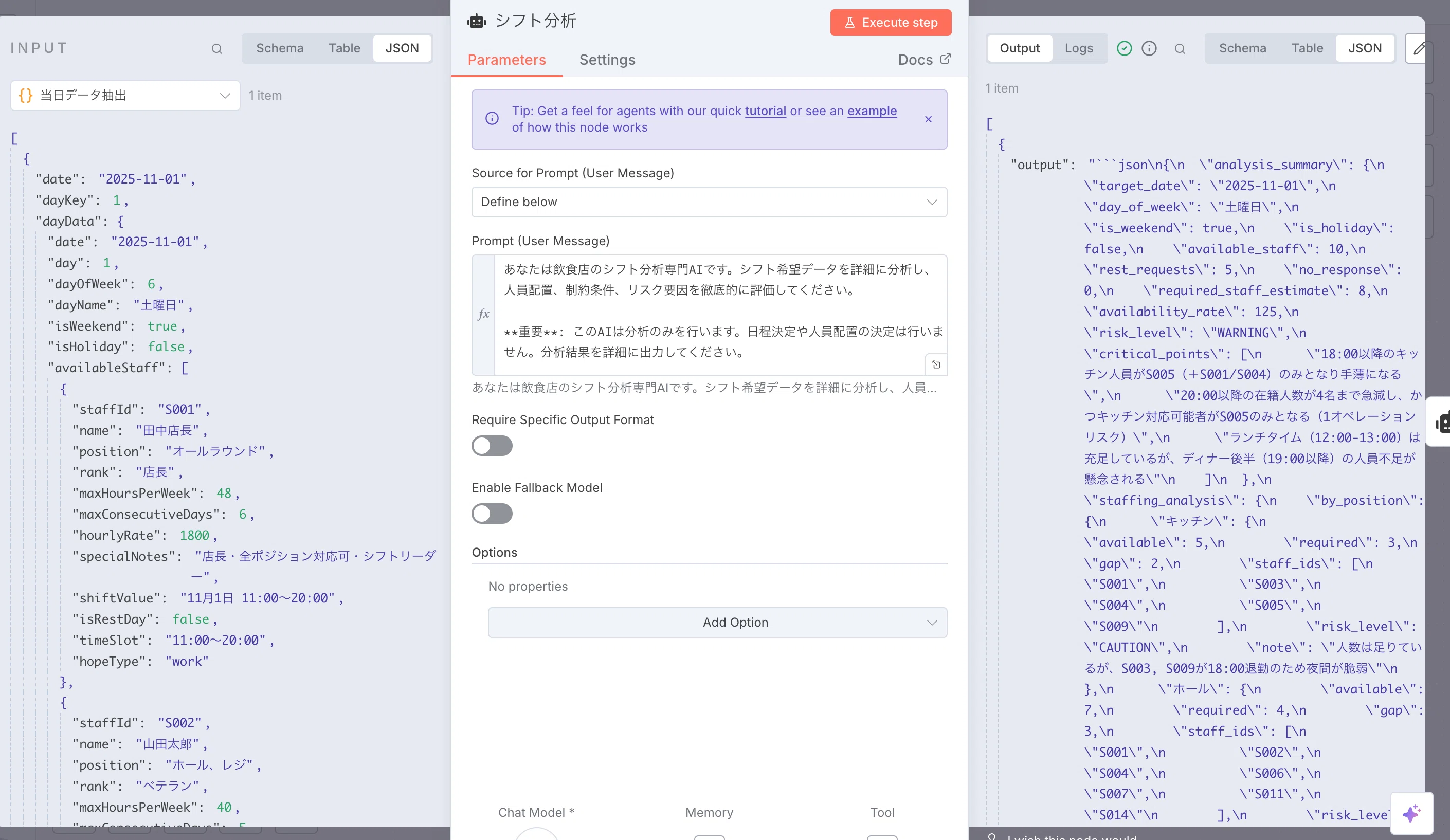1450x840 pixels.
Task: Click the "timeSlot" value "11:00〜20:00"
Action: (215, 641)
